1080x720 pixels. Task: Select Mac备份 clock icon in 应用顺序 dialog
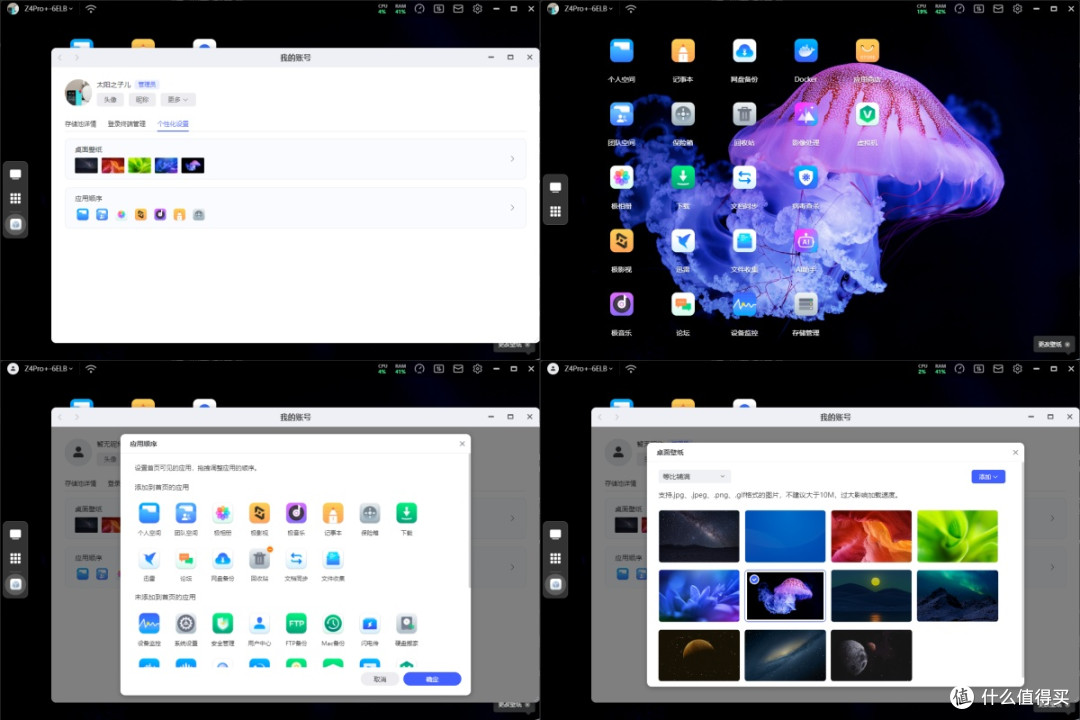pos(333,624)
